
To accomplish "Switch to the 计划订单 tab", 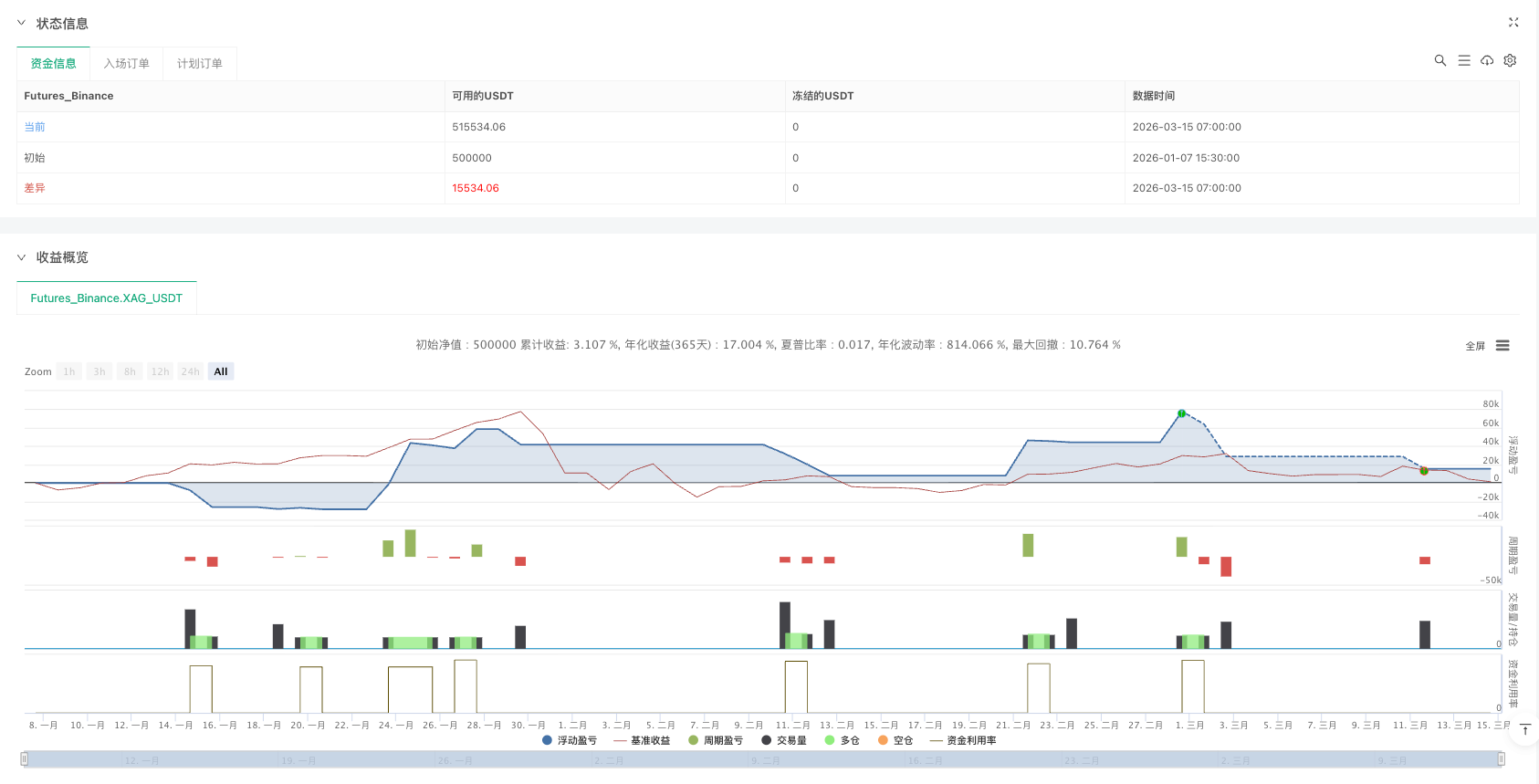I will tap(199, 64).
